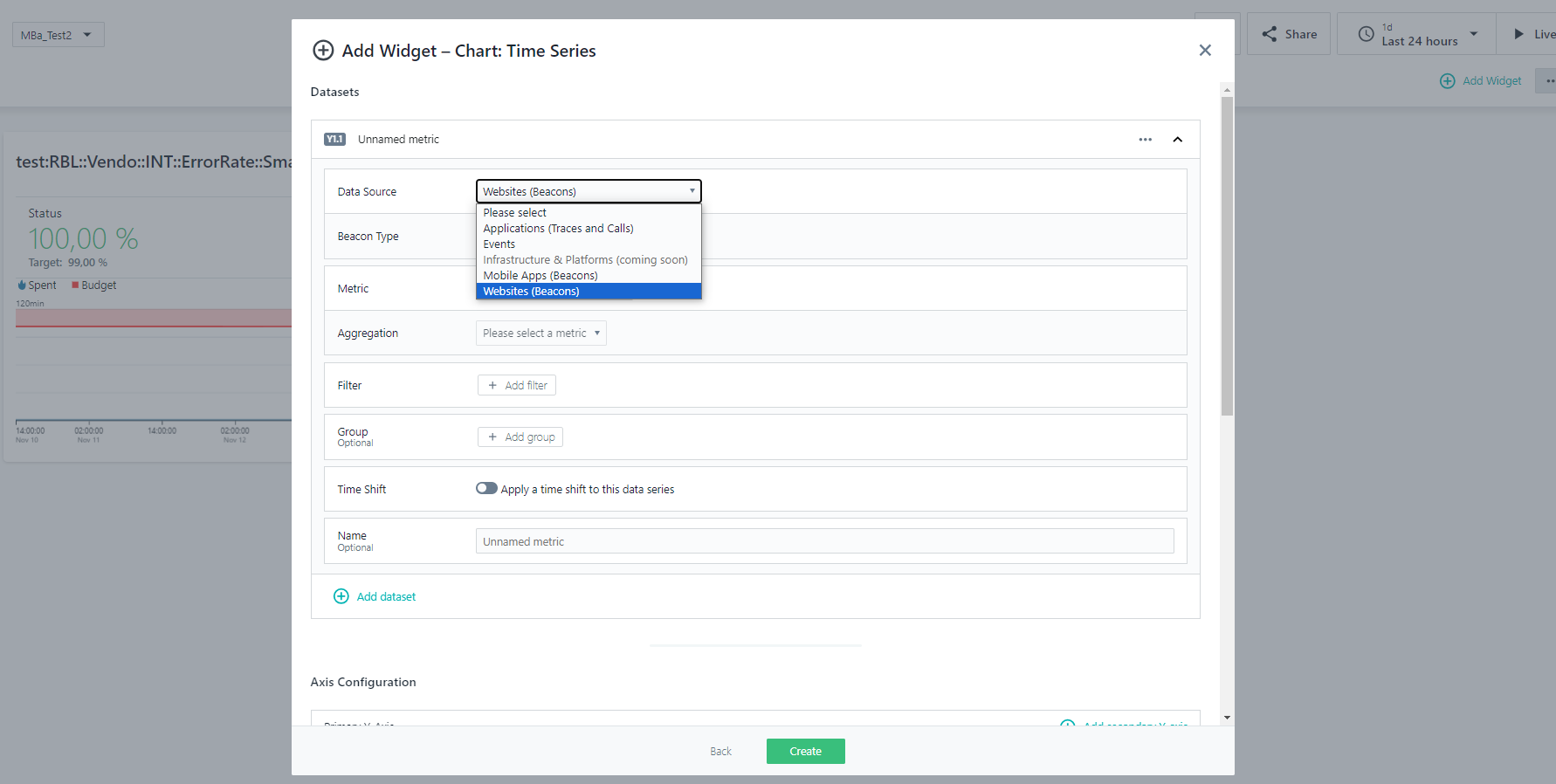Click the Add Widget plus icon in header

pos(1447,81)
